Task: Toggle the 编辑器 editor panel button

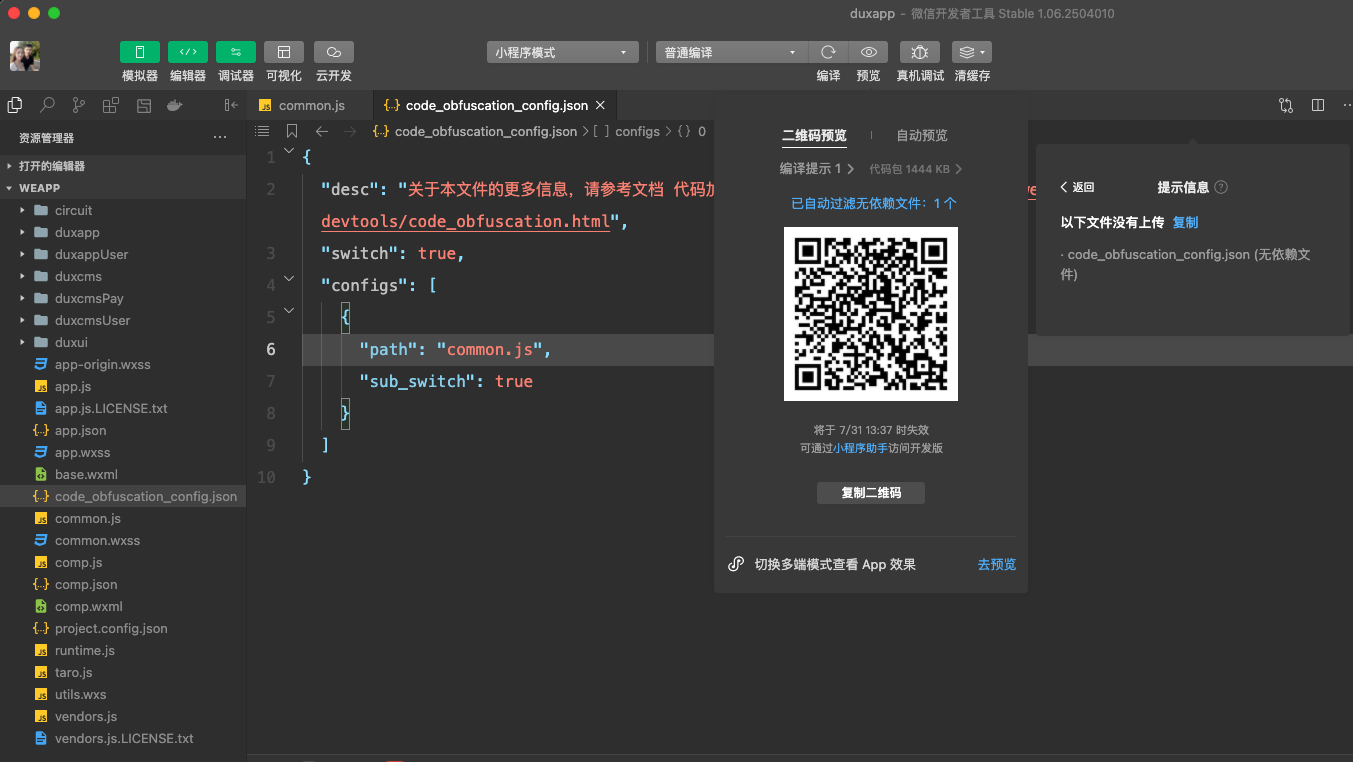Action: tap(188, 52)
